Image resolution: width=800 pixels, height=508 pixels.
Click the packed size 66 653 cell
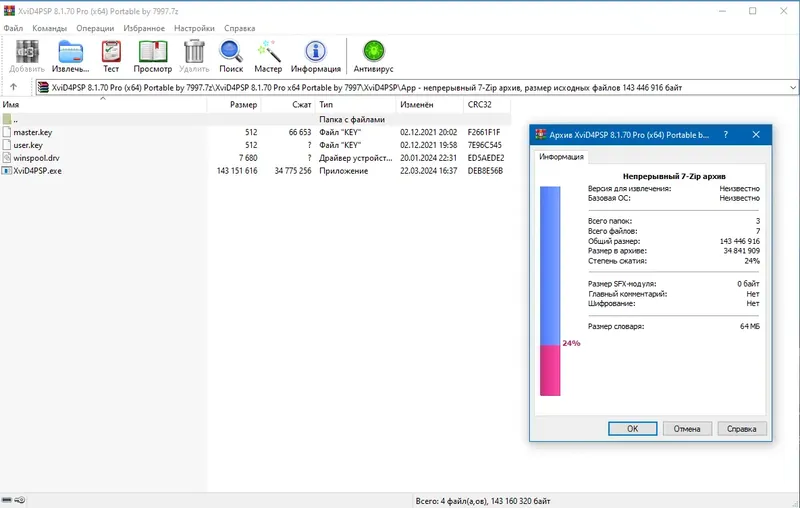click(299, 132)
